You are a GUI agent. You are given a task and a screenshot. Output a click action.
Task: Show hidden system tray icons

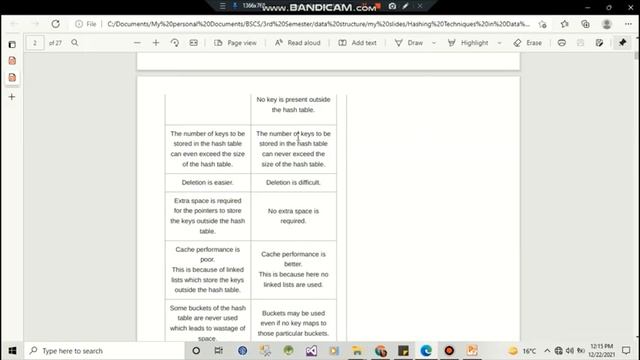(x=547, y=351)
